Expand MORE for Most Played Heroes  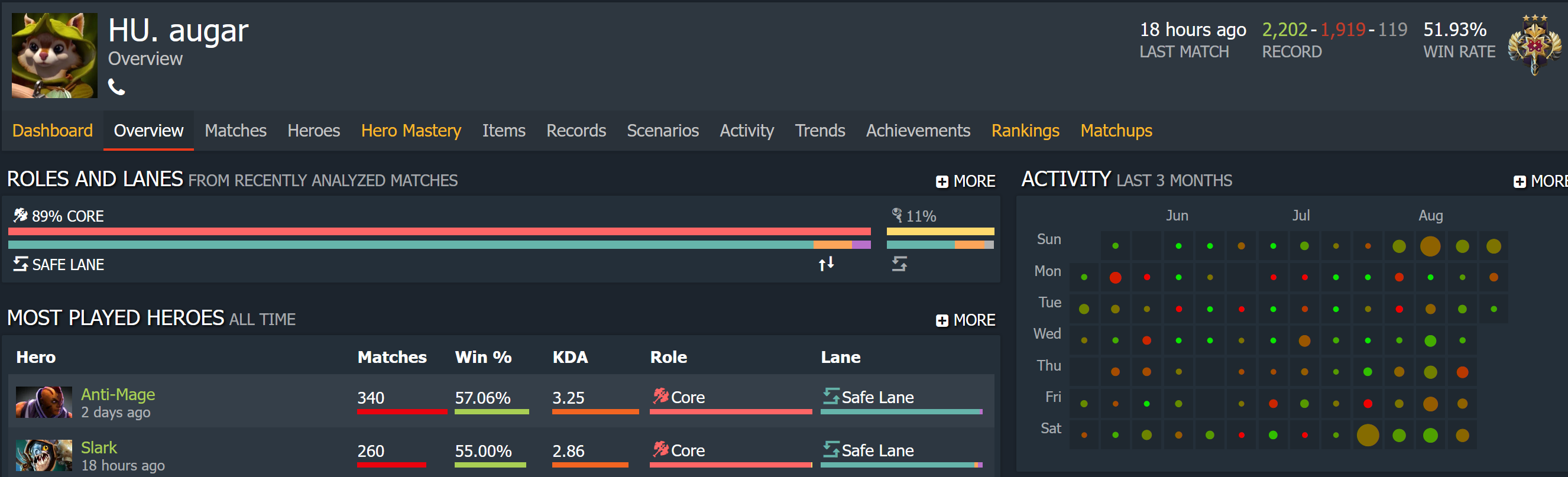click(x=966, y=320)
